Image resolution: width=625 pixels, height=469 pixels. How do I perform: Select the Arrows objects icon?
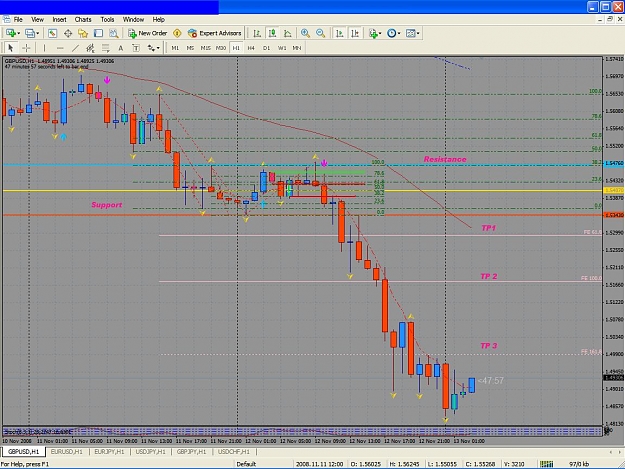tap(151, 48)
